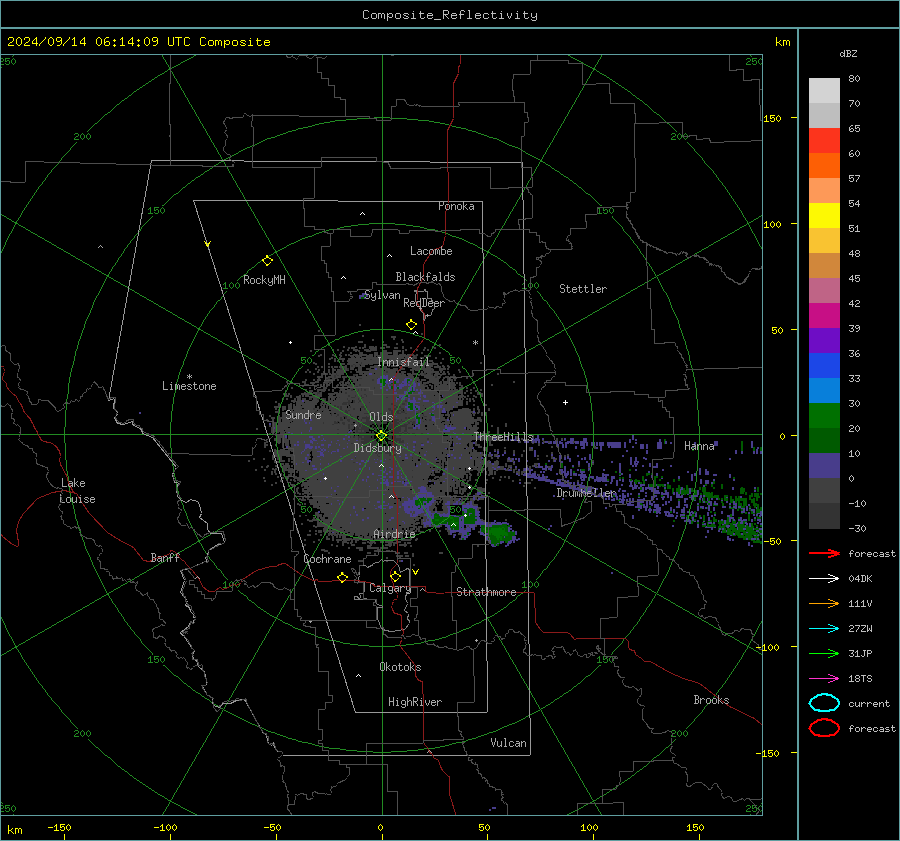This screenshot has height=841, width=900.
Task: Select orange swatch between 60 and 57 dBZ
Action: pos(824,165)
